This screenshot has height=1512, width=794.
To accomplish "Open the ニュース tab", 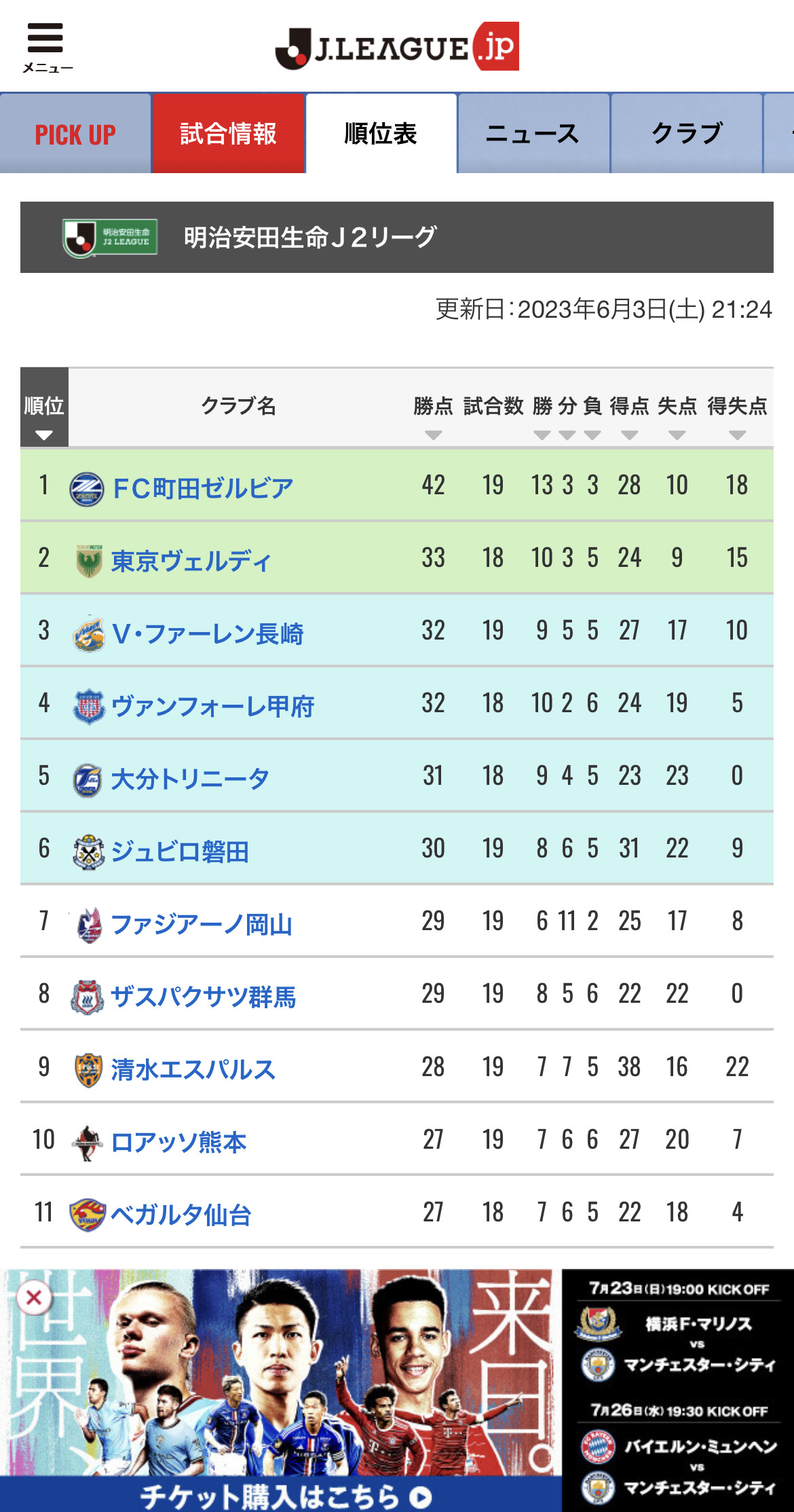I will click(x=533, y=134).
